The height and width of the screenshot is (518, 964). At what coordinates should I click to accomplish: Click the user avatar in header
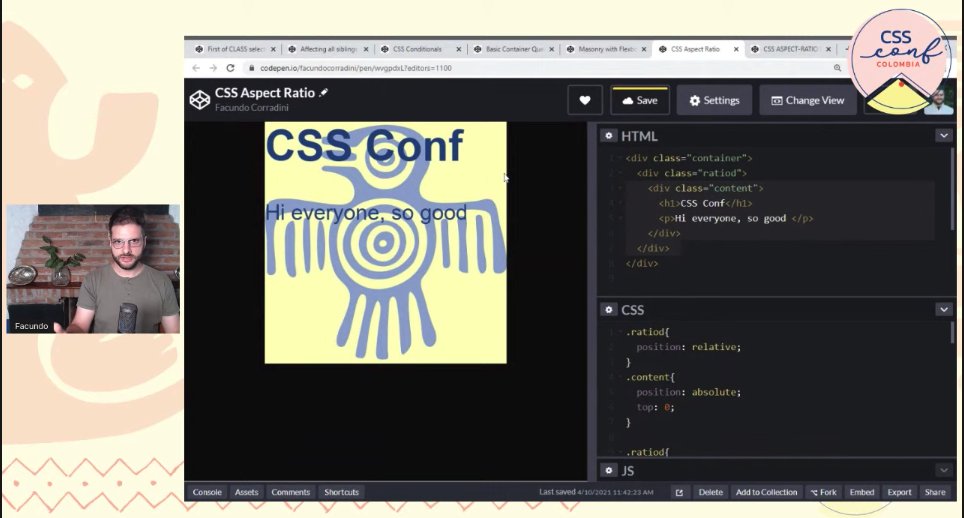point(939,101)
